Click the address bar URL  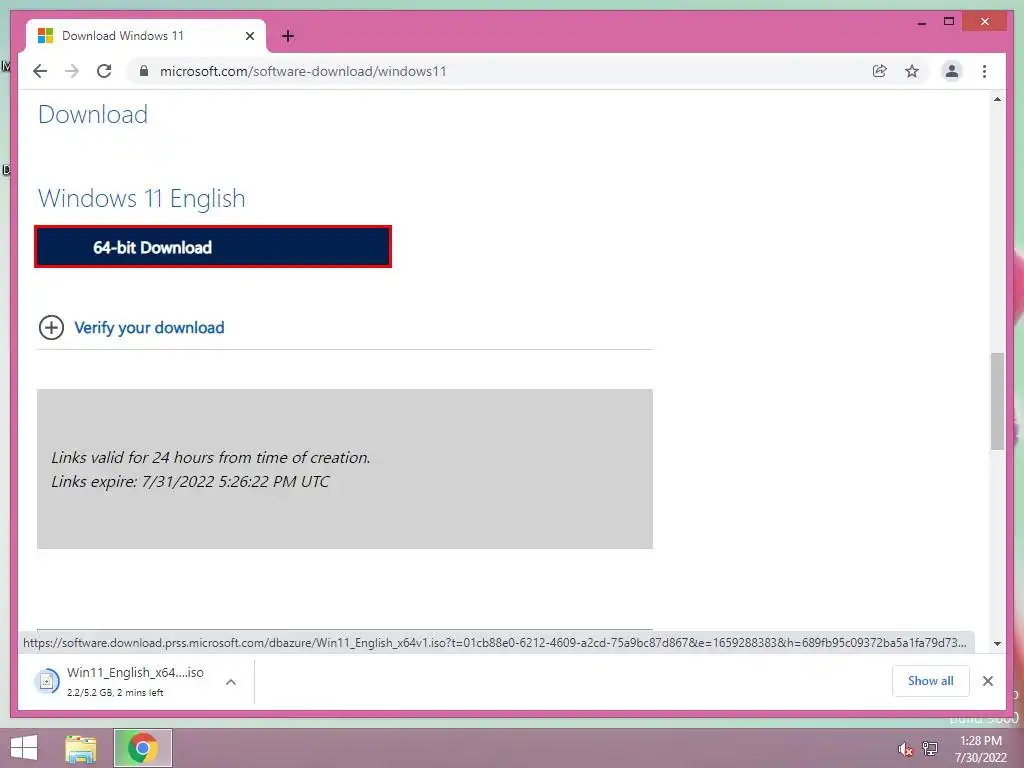point(303,71)
